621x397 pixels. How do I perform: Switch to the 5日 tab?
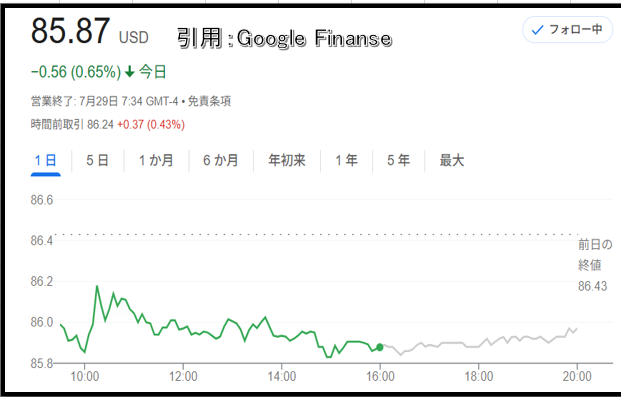97,160
